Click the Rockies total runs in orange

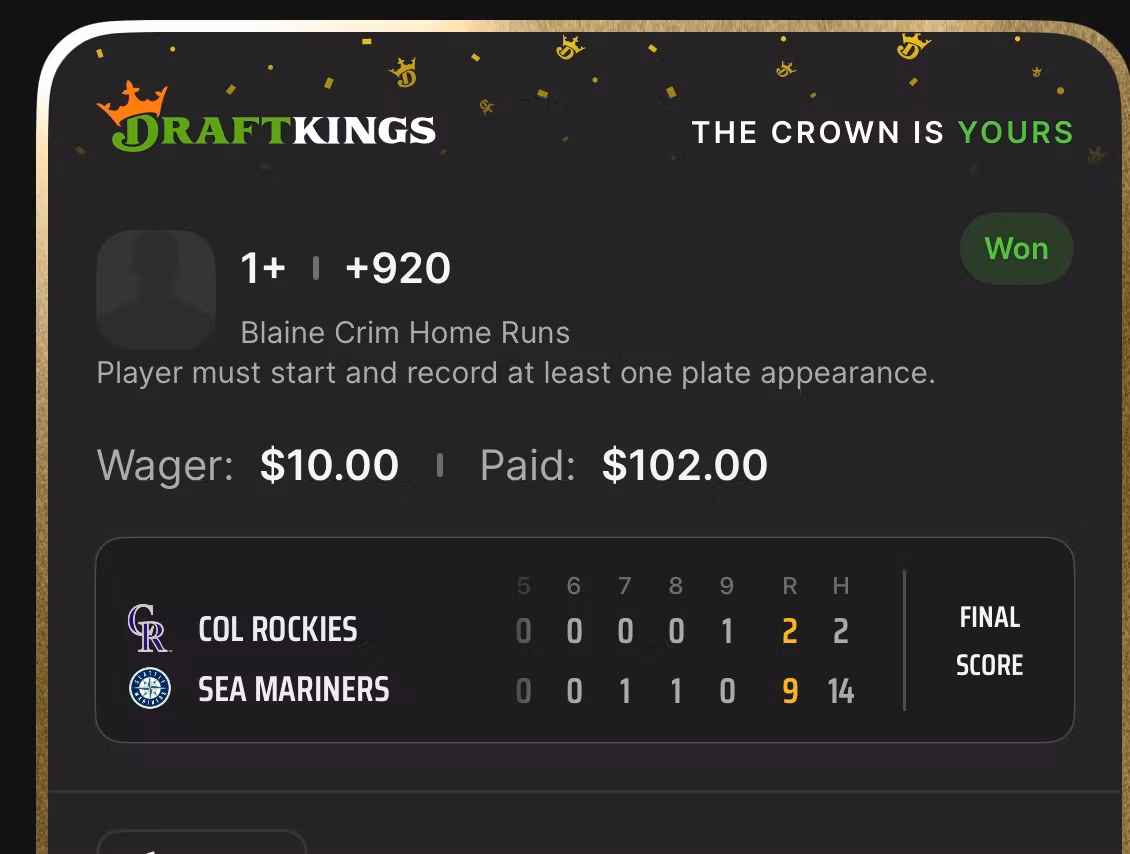pos(790,631)
